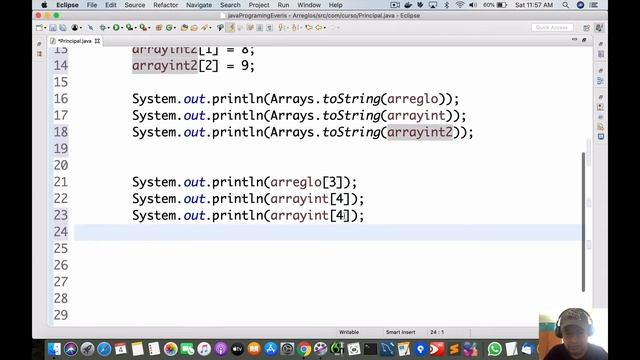Click the volume icon in menu bar
The width and height of the screenshot is (640, 360).
tap(473, 5)
